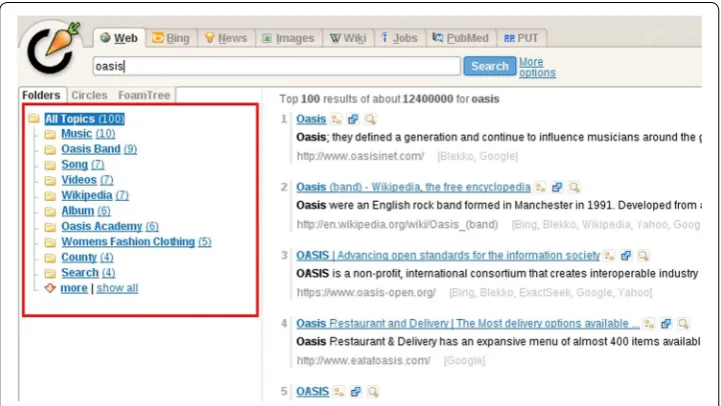721x406 pixels.
Task: Open Oasis (band) - Wikipedia result link
Action: tap(413, 187)
